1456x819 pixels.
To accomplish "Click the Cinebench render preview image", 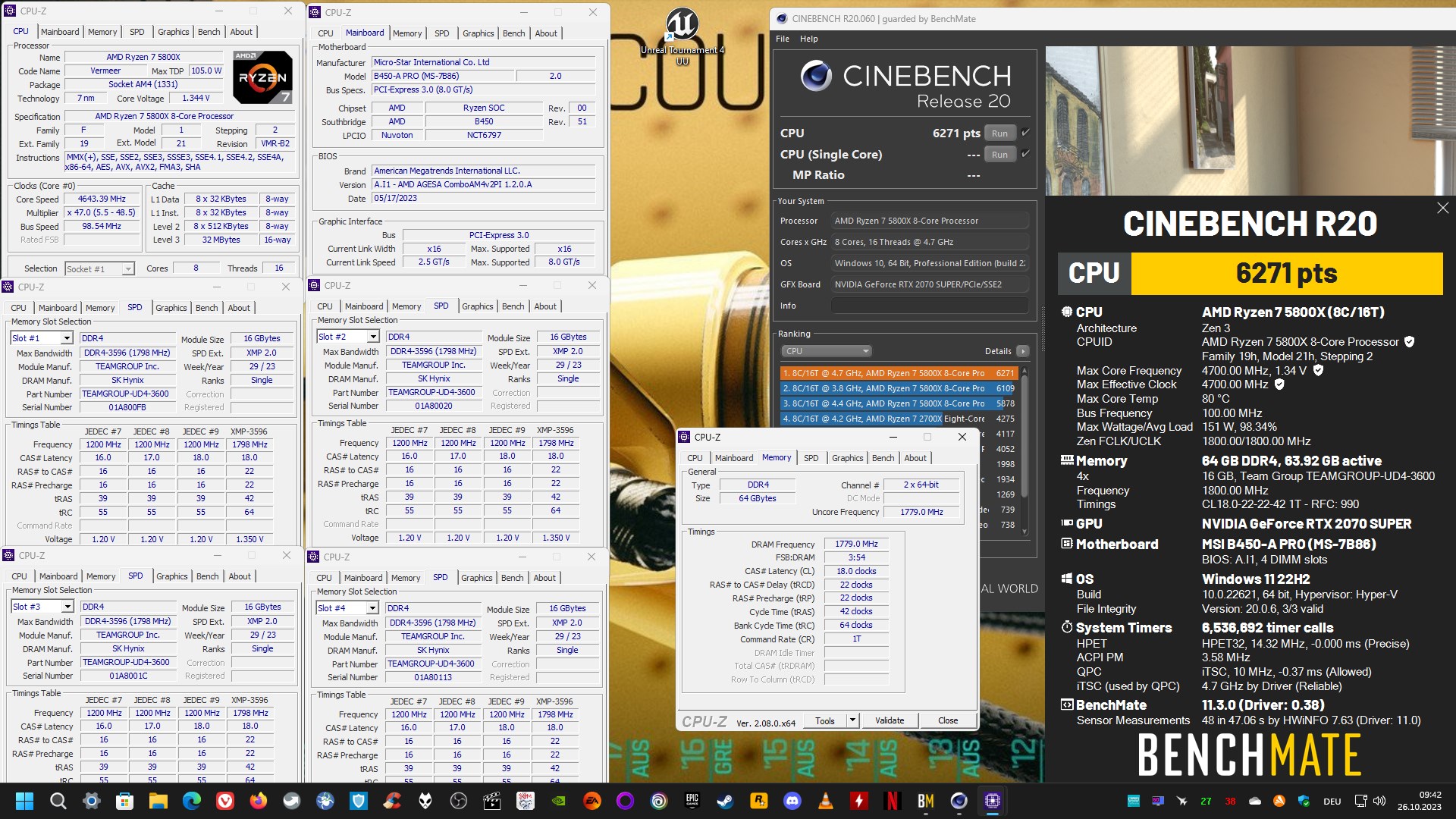I will pos(1250,121).
